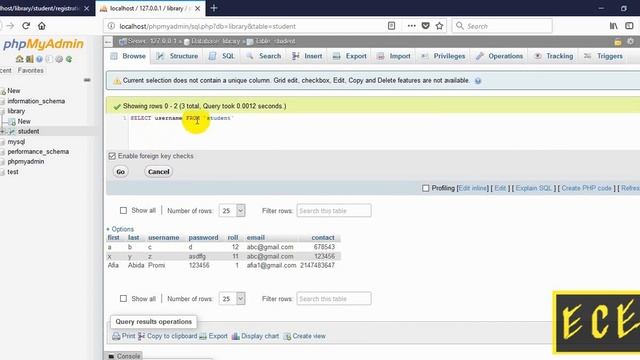The image size is (640, 360).
Task: Select the performance_schema database in tree
Action: (x=38, y=151)
